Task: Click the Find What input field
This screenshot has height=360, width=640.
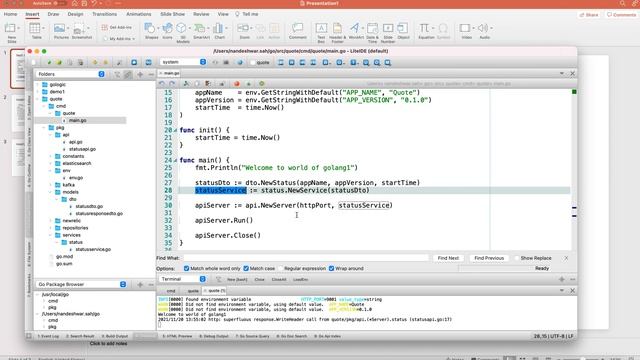Action: (306, 258)
